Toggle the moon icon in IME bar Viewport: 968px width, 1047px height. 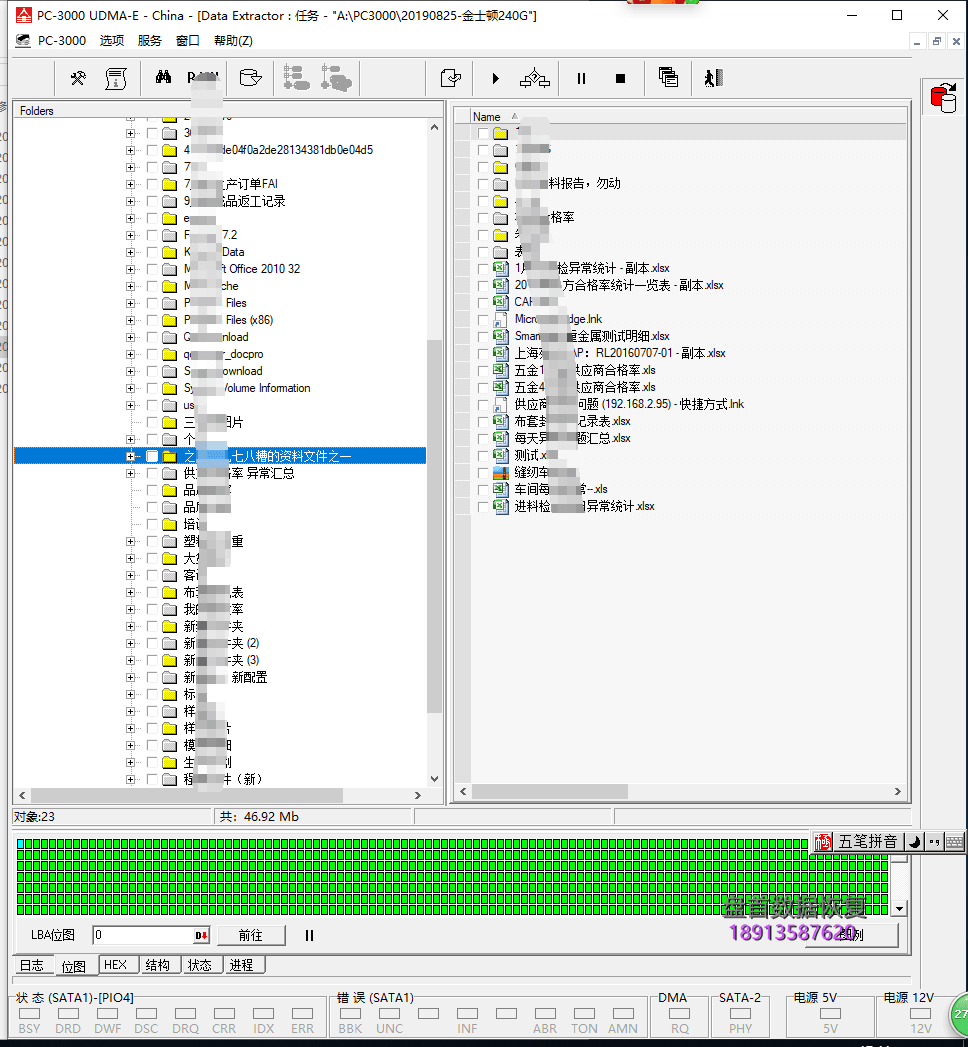coord(915,842)
